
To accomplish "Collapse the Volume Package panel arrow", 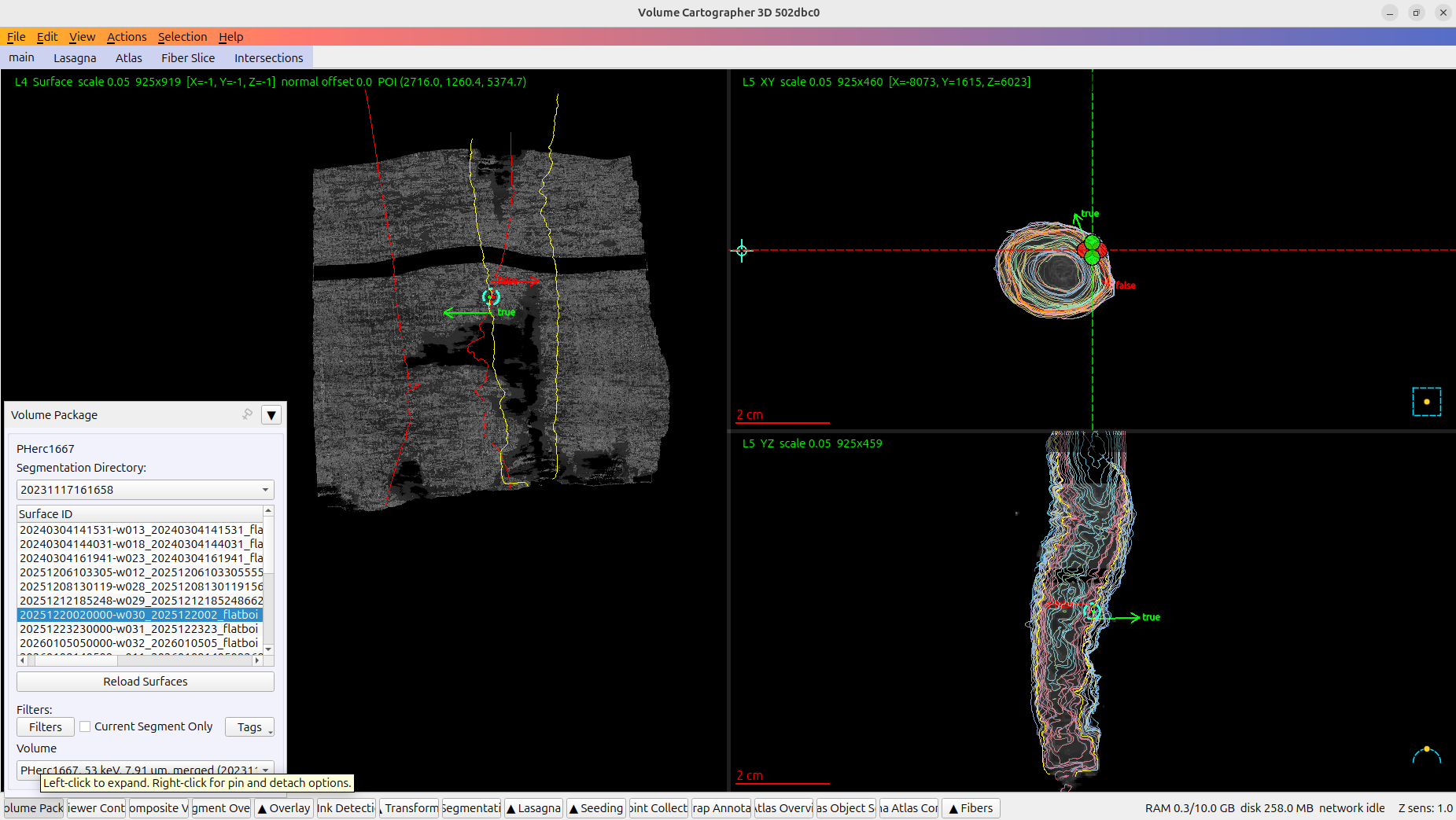I will point(271,415).
